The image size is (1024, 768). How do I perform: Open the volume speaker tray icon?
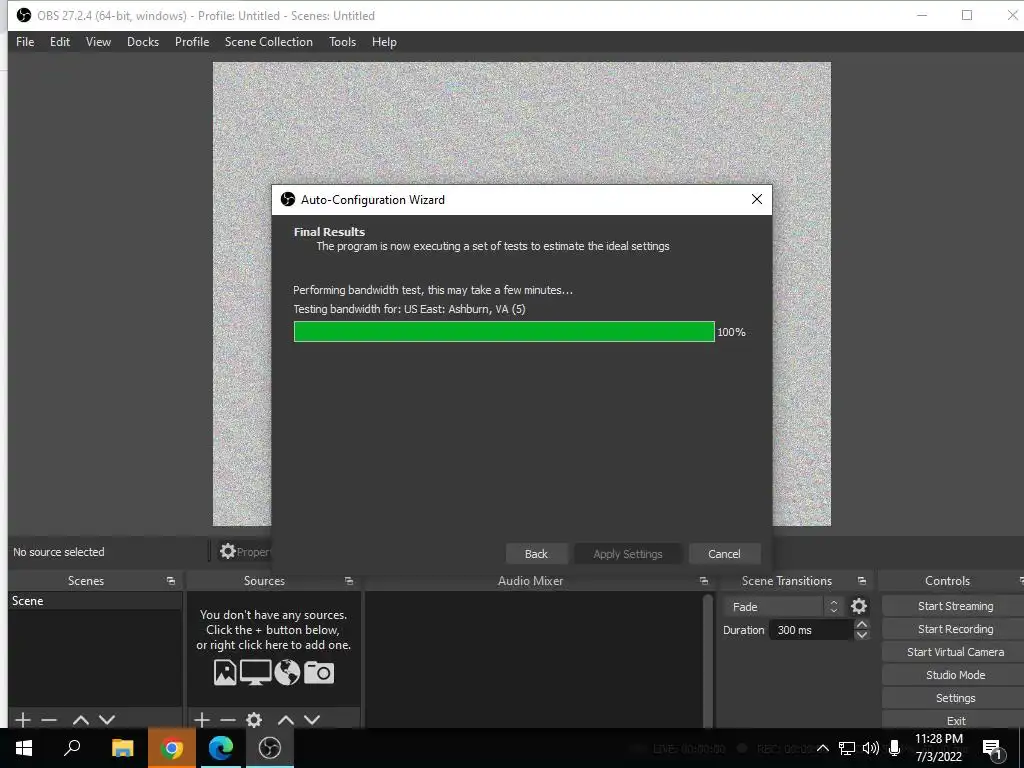click(x=871, y=748)
